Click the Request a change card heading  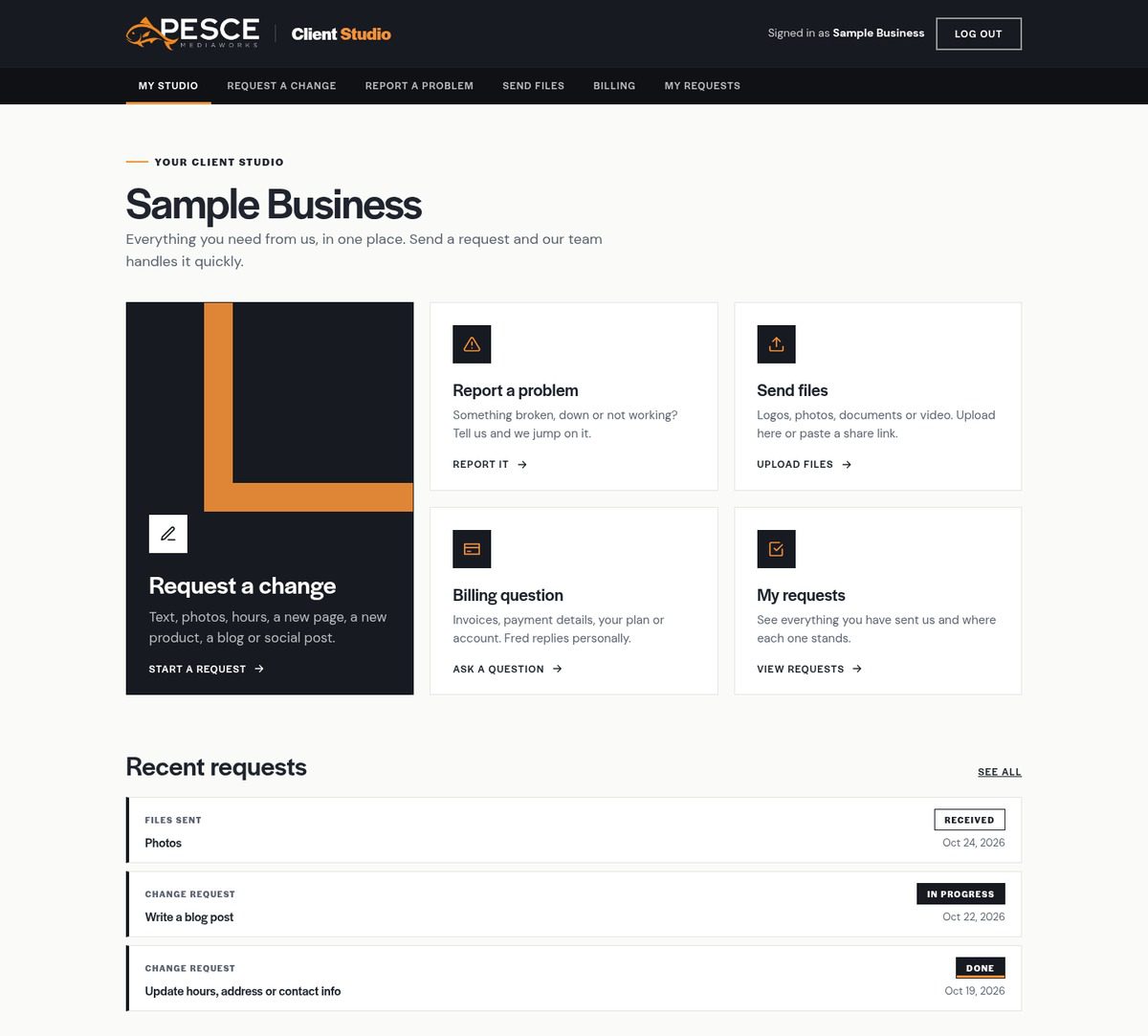242,585
